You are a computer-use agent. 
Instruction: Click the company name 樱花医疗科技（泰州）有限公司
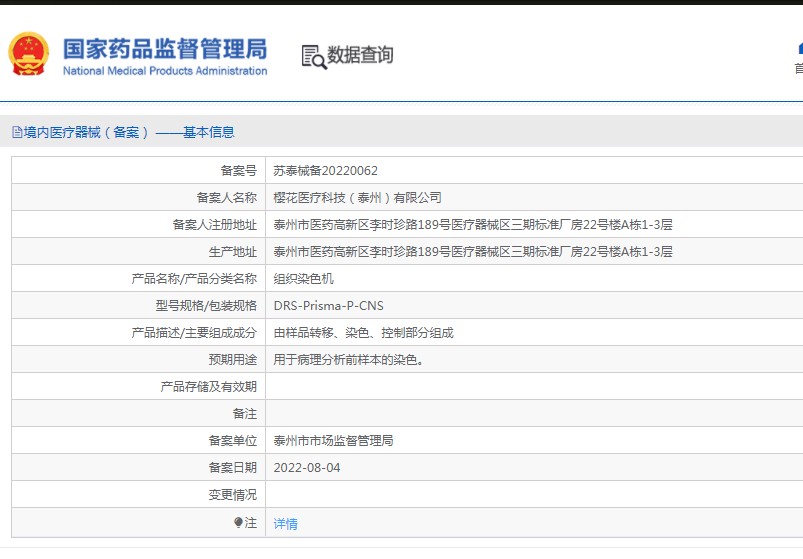pos(357,198)
